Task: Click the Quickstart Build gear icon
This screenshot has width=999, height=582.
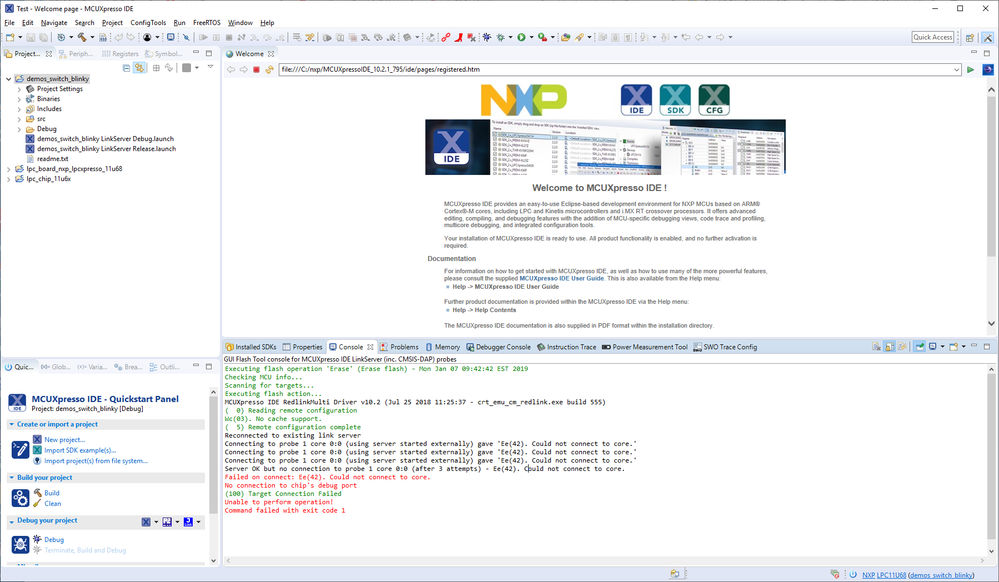Action: pos(20,498)
